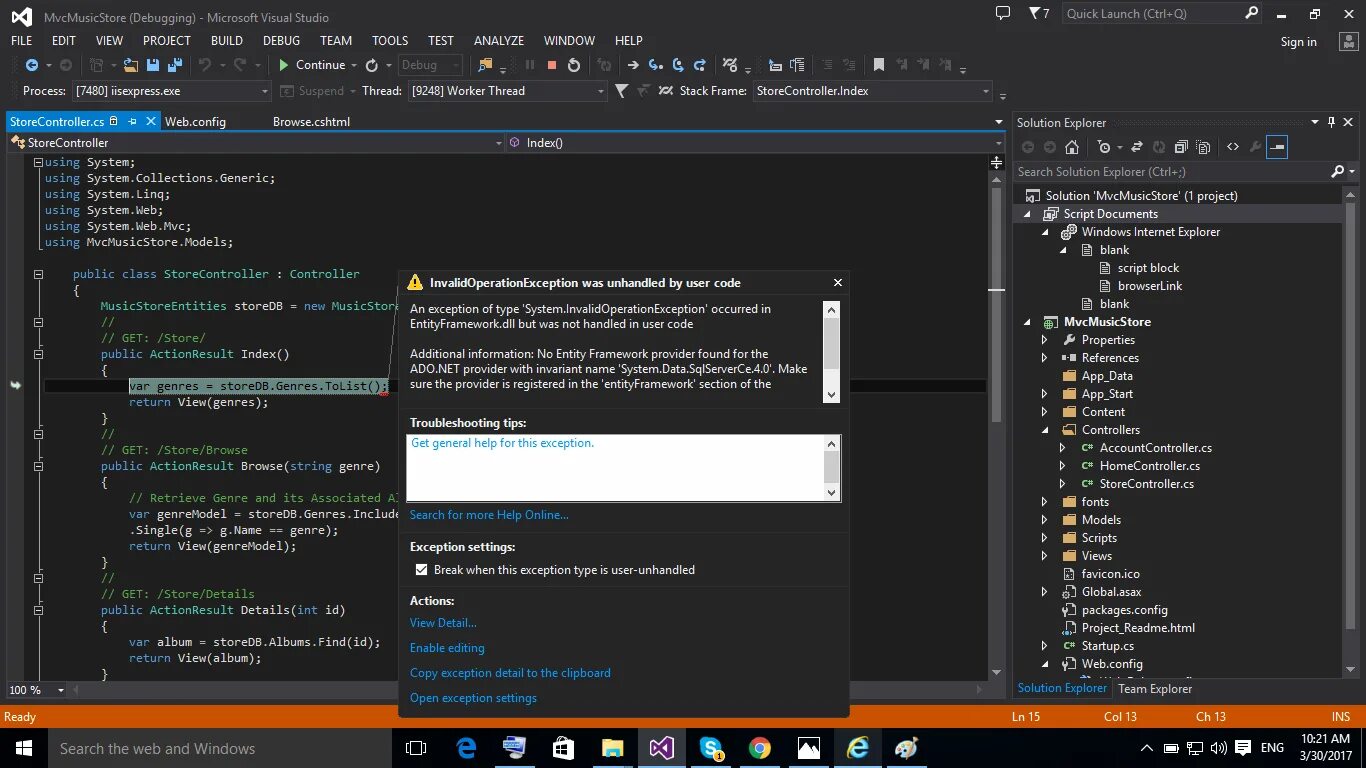Toggle the pin on StoreController.cs tab
1366x768 pixels.
point(132,121)
